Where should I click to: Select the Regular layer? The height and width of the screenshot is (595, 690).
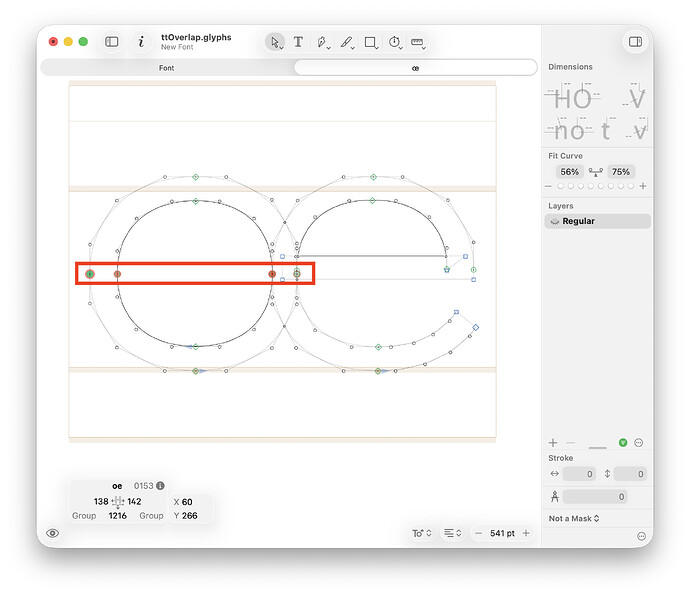coord(597,221)
